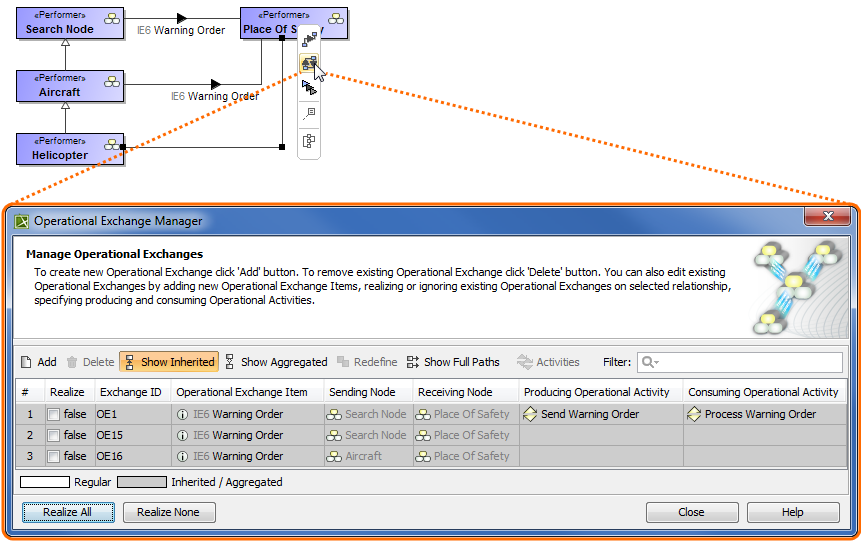
Task: Select the 'Process Warning Order' activity cell
Action: [x=764, y=414]
